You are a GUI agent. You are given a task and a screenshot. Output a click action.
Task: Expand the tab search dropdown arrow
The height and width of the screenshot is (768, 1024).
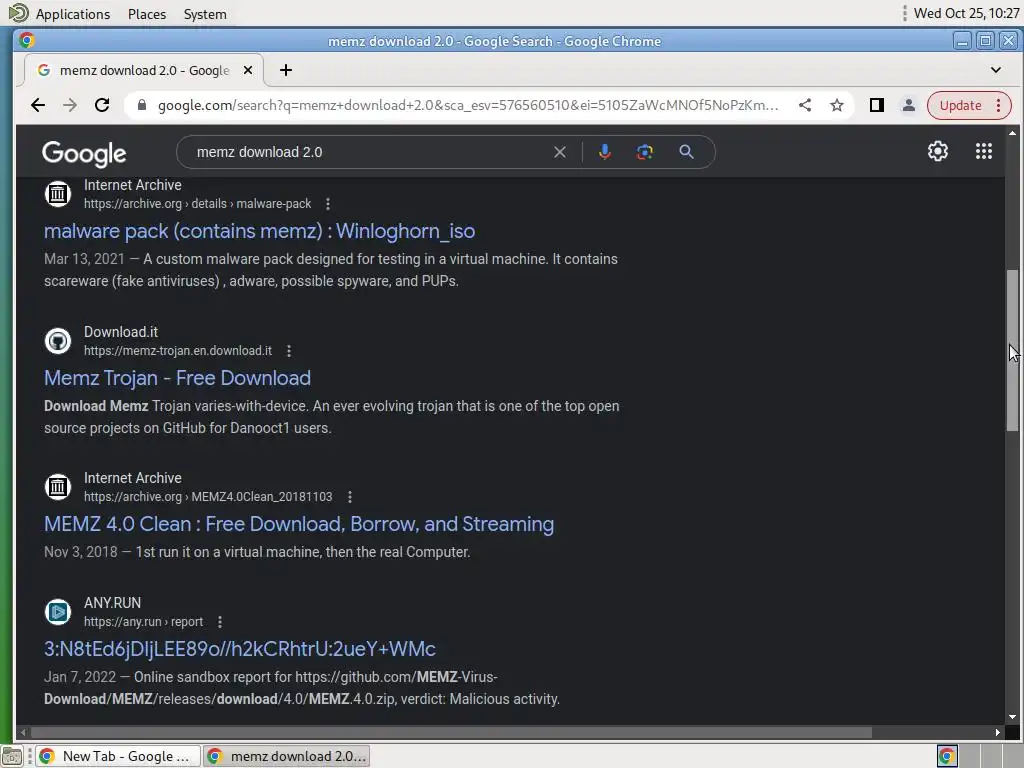click(x=996, y=70)
